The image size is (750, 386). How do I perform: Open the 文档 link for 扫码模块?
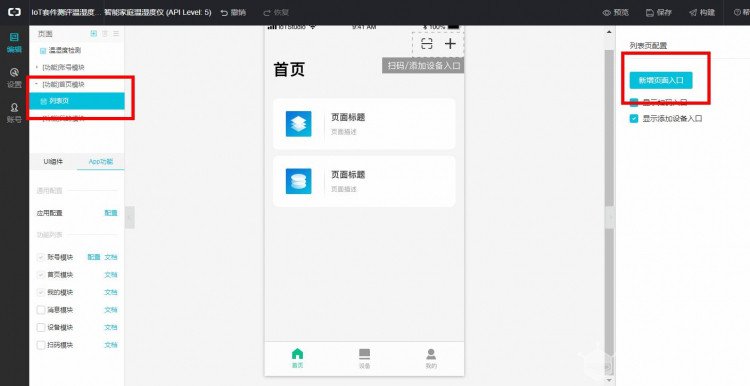tap(111, 345)
